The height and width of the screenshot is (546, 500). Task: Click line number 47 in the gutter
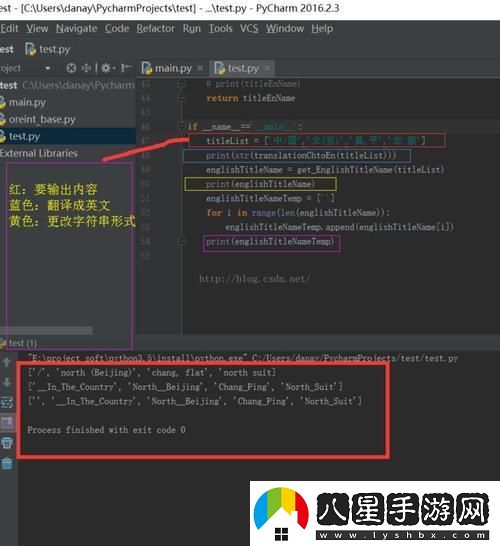145,141
